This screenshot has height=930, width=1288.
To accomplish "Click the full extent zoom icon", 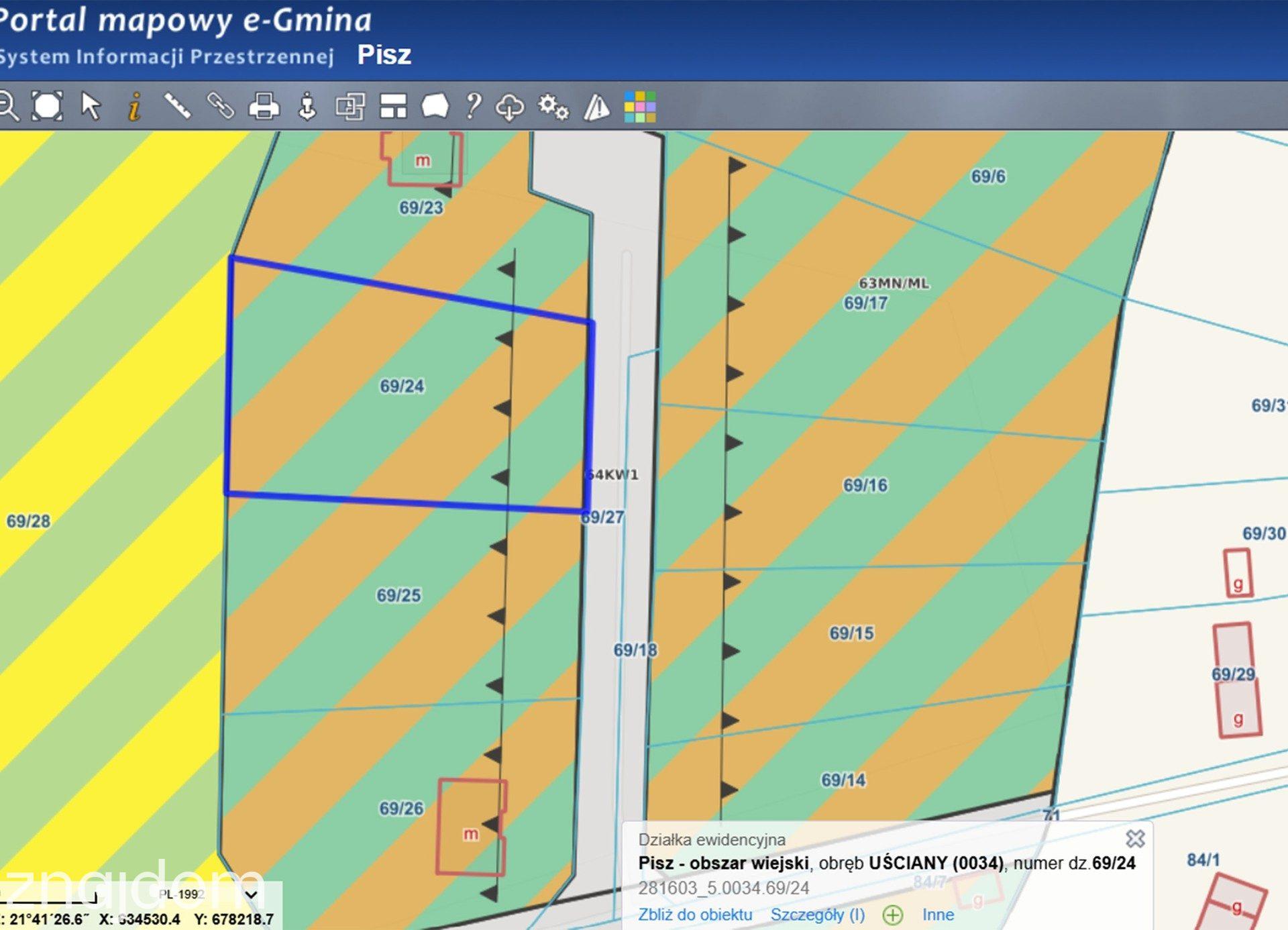I will click(48, 106).
